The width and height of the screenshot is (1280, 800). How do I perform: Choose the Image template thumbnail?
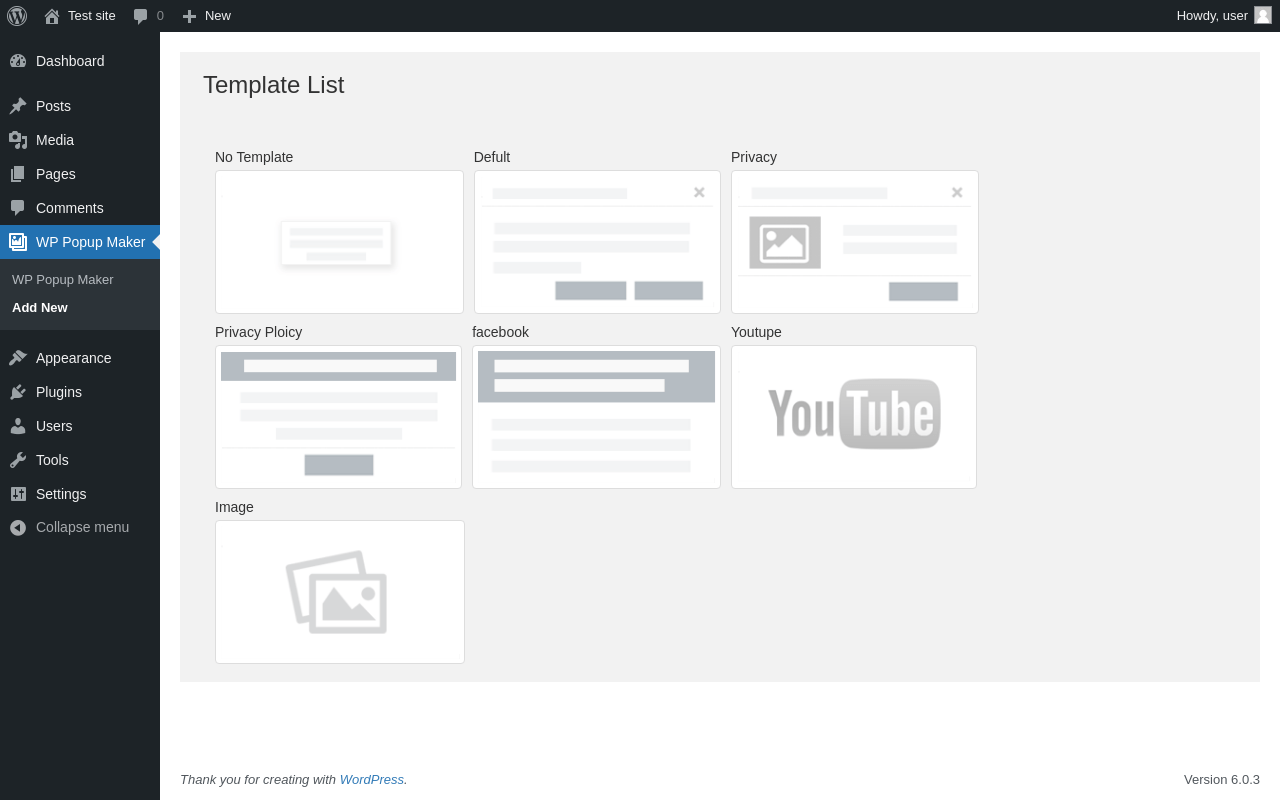[340, 592]
